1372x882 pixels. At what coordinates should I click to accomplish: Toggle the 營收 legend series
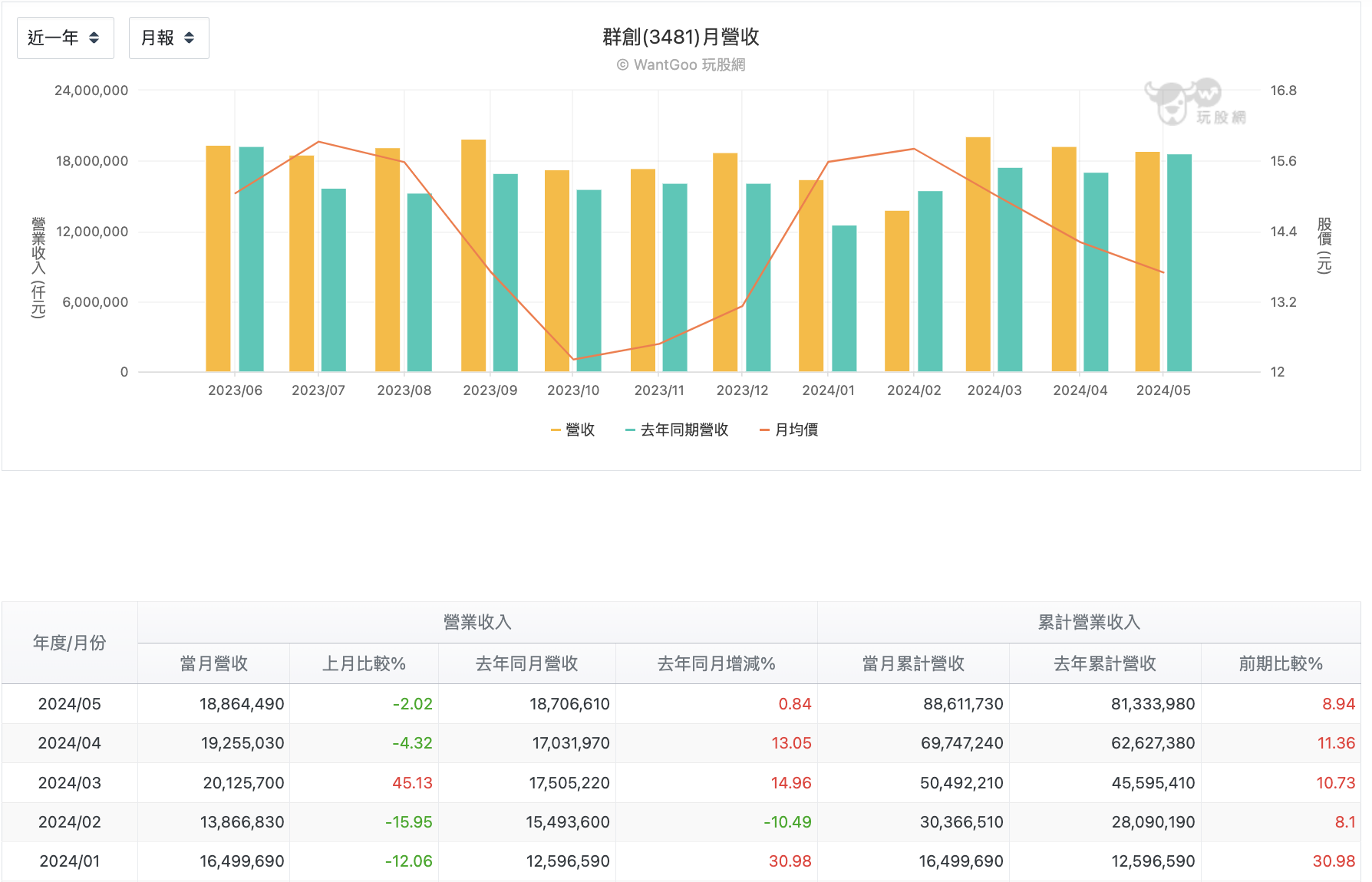573,429
